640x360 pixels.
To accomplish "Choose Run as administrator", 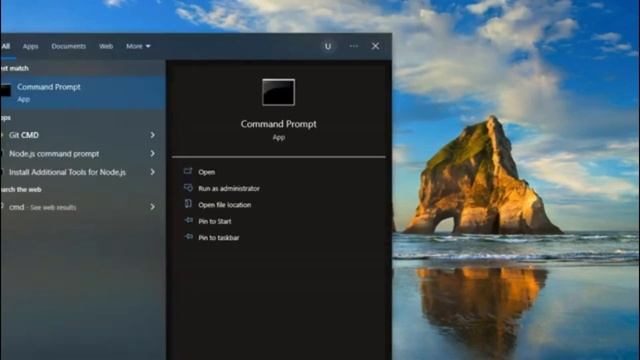I will pyautogui.click(x=229, y=189).
